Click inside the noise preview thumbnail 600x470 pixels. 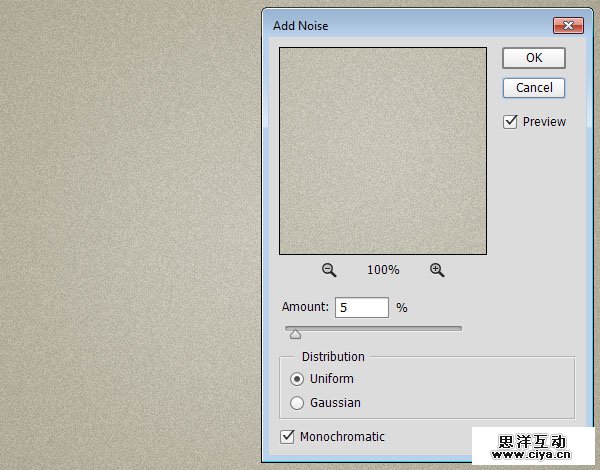[x=383, y=150]
